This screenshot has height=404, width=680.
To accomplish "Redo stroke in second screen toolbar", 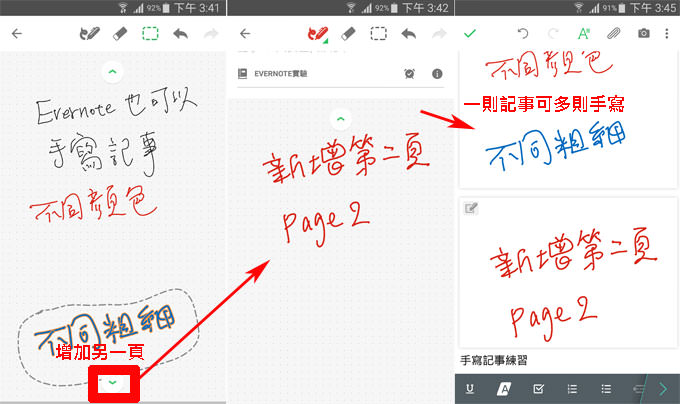I will (439, 33).
